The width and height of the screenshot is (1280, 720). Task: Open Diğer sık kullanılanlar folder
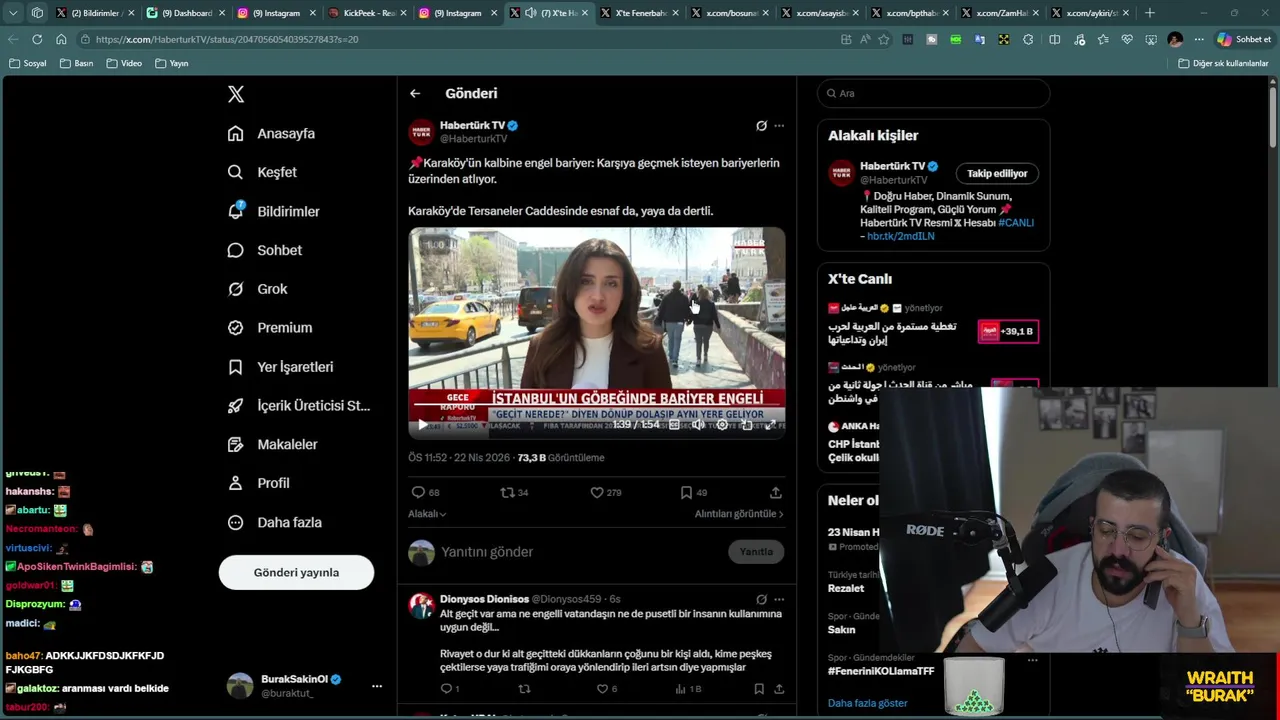click(1224, 63)
